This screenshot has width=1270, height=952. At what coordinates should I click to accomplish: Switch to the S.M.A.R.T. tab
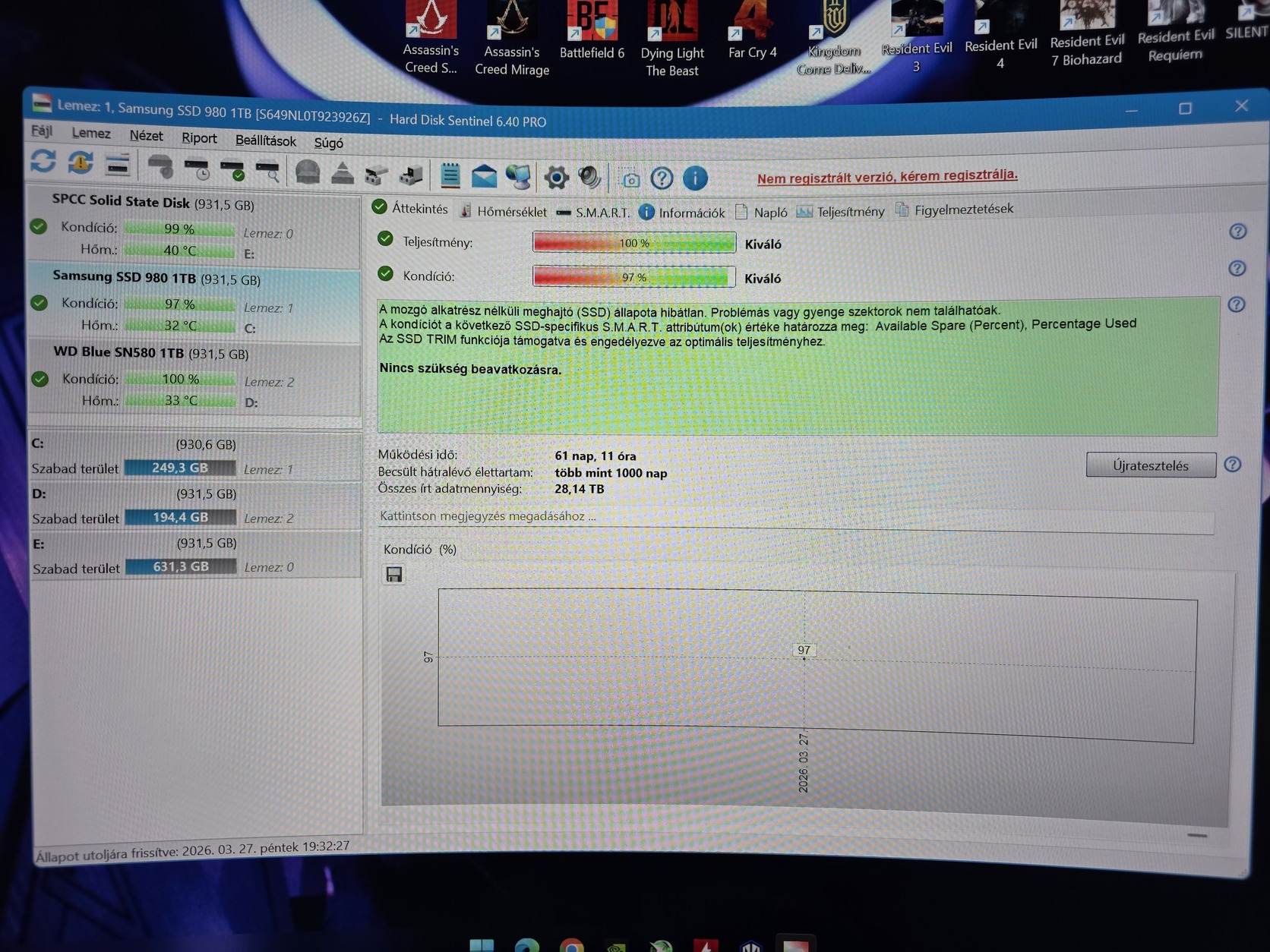pos(593,213)
